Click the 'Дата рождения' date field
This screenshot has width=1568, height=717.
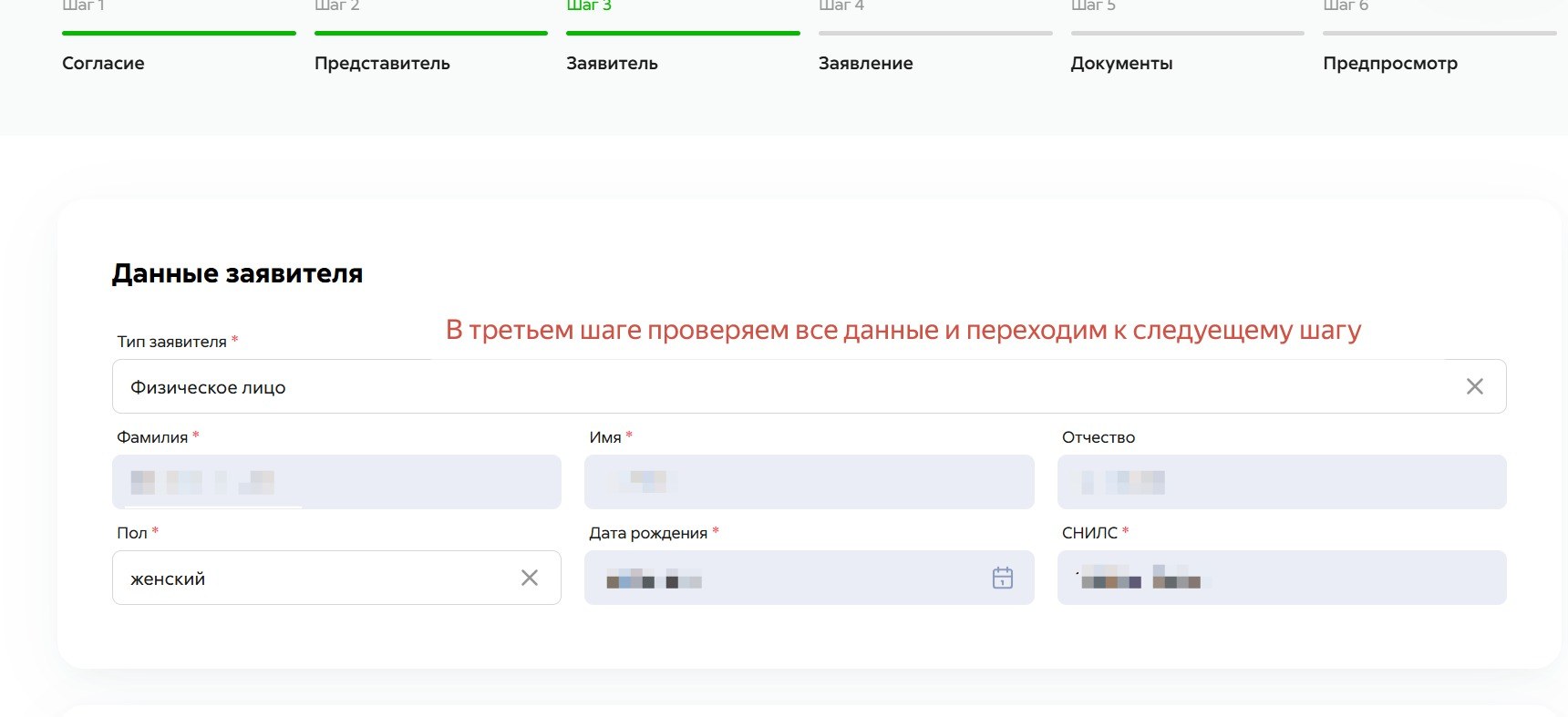[x=809, y=578]
